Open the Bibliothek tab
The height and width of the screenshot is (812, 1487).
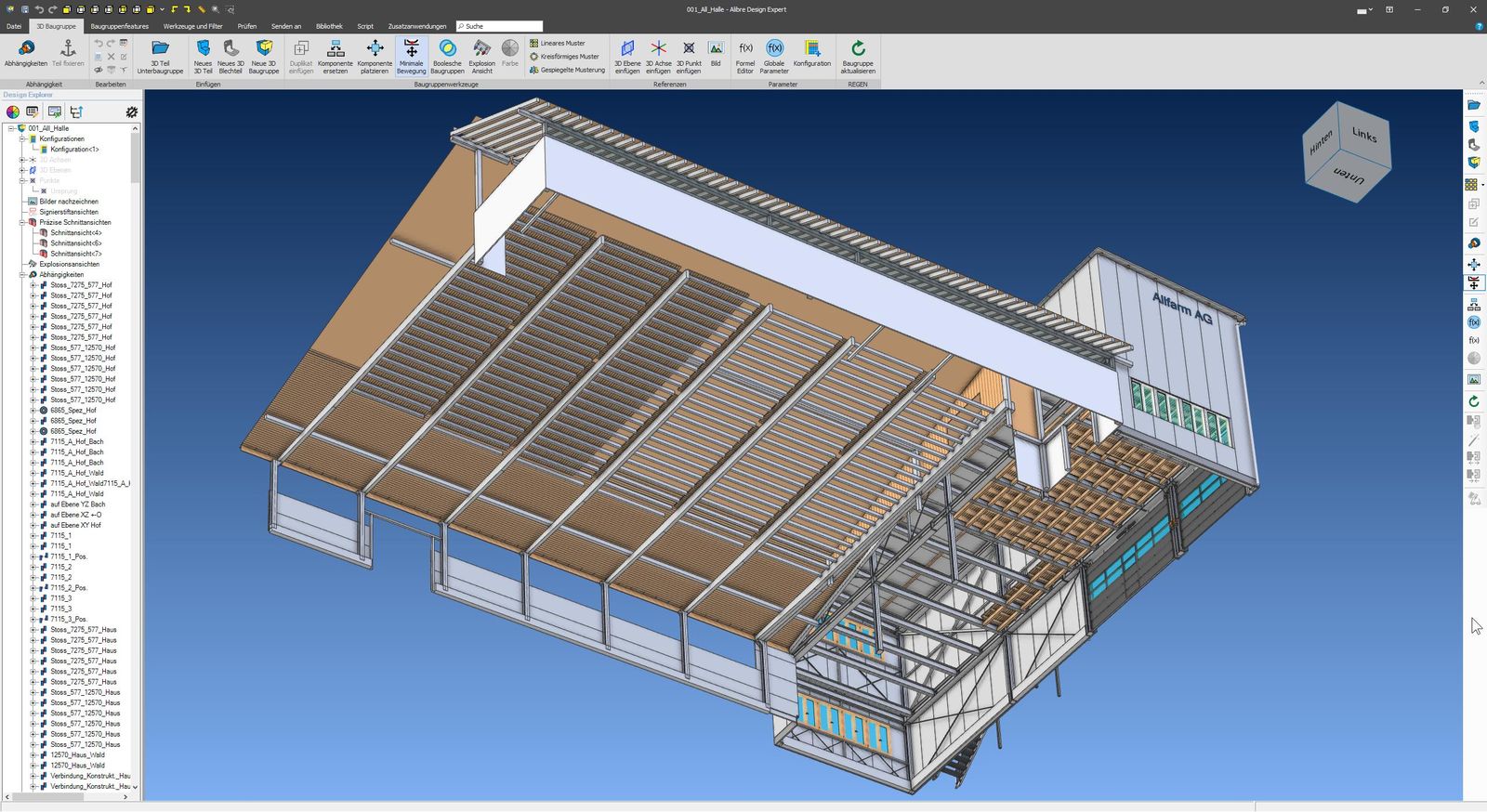tap(329, 26)
